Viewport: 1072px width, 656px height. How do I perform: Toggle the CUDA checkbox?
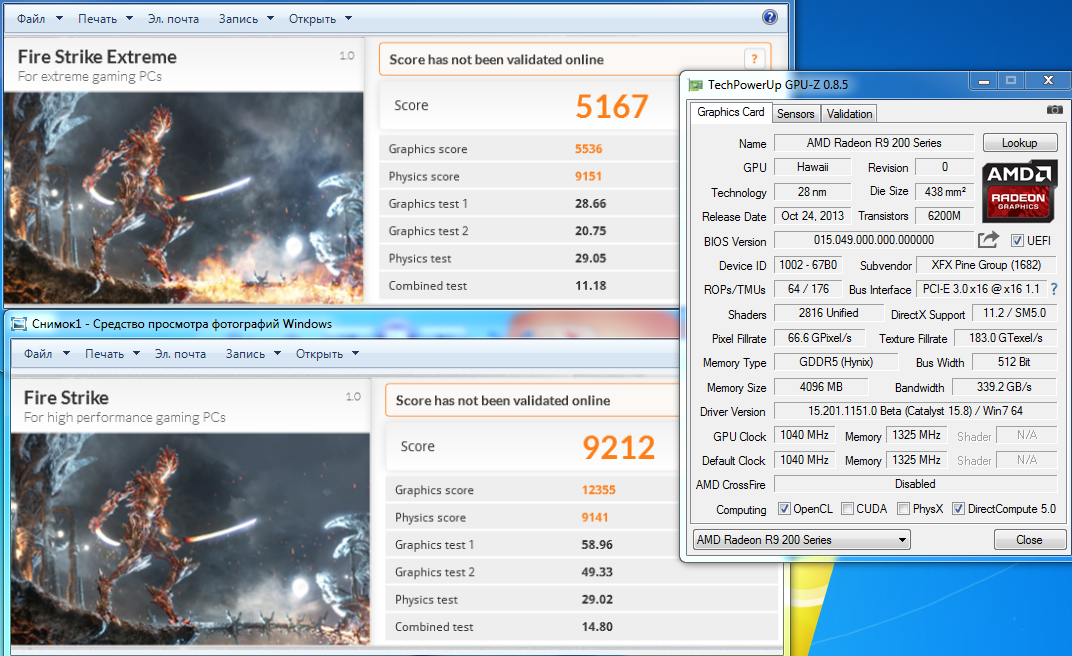(848, 509)
